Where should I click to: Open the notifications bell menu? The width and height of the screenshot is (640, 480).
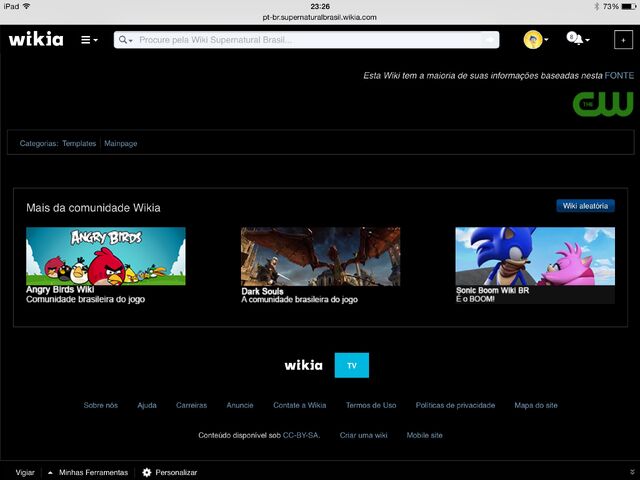pos(578,39)
